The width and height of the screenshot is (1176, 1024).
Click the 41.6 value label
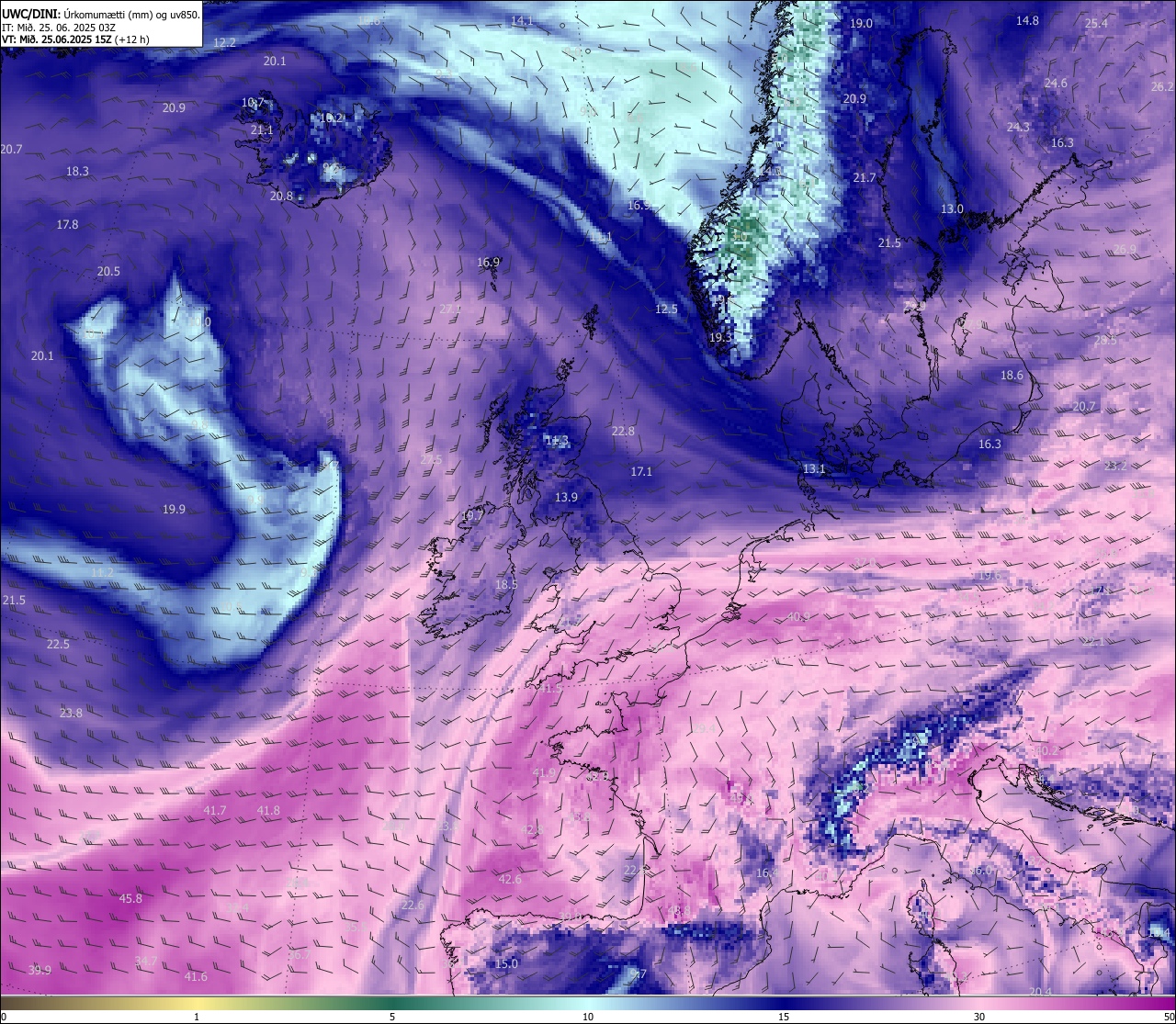196,976
